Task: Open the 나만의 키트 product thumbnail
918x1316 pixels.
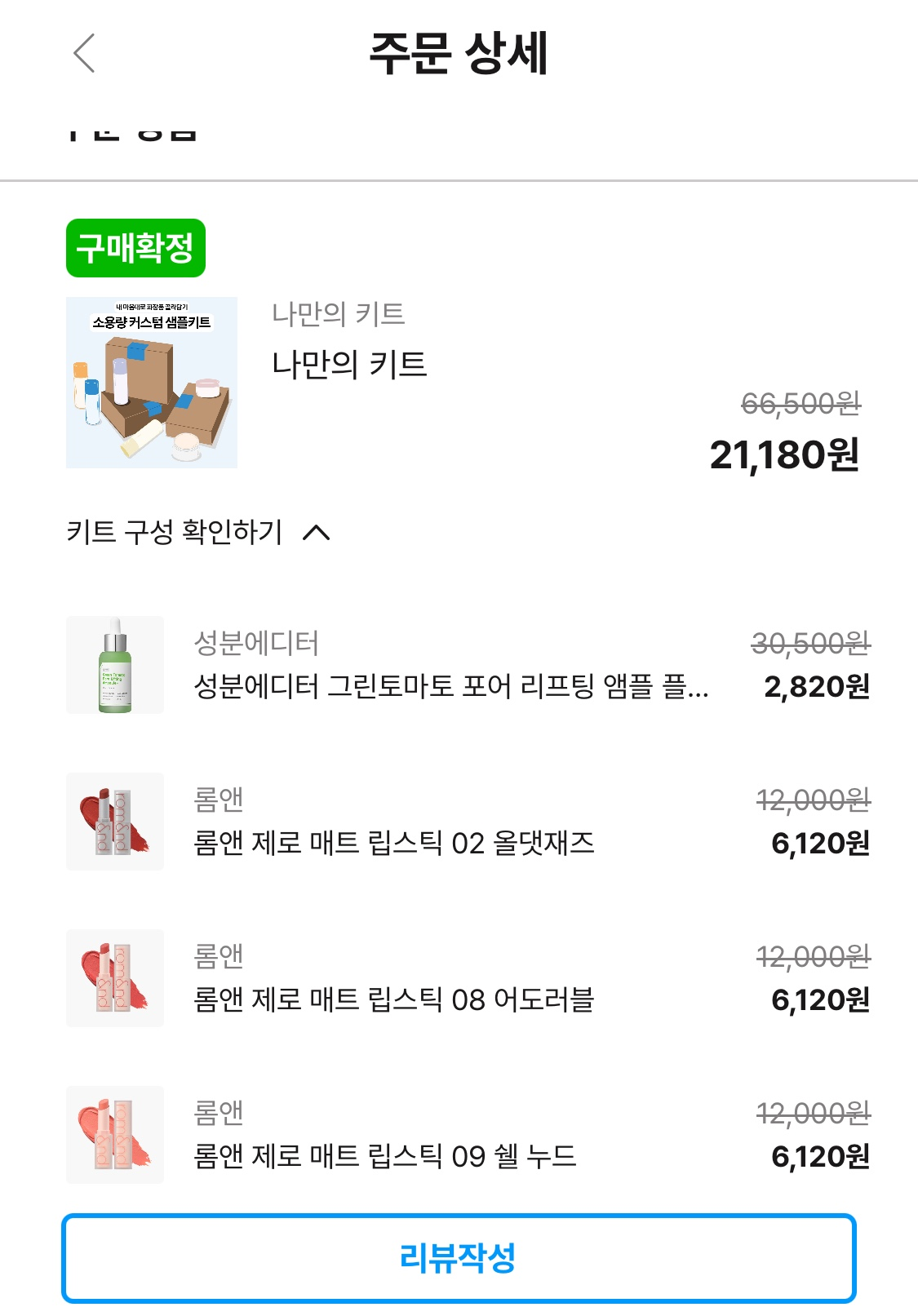Action: point(152,383)
